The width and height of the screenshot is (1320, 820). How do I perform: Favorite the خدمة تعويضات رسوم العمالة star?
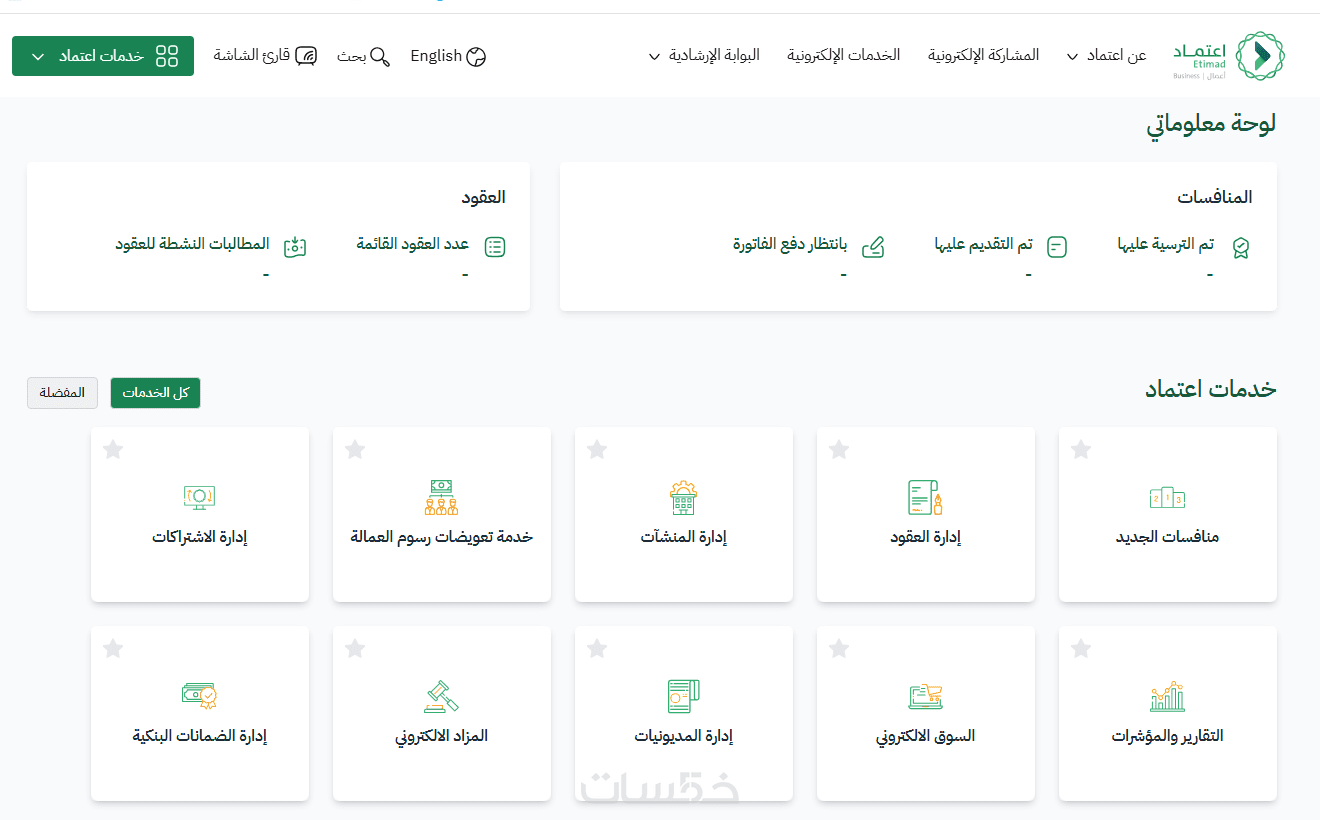coord(355,450)
